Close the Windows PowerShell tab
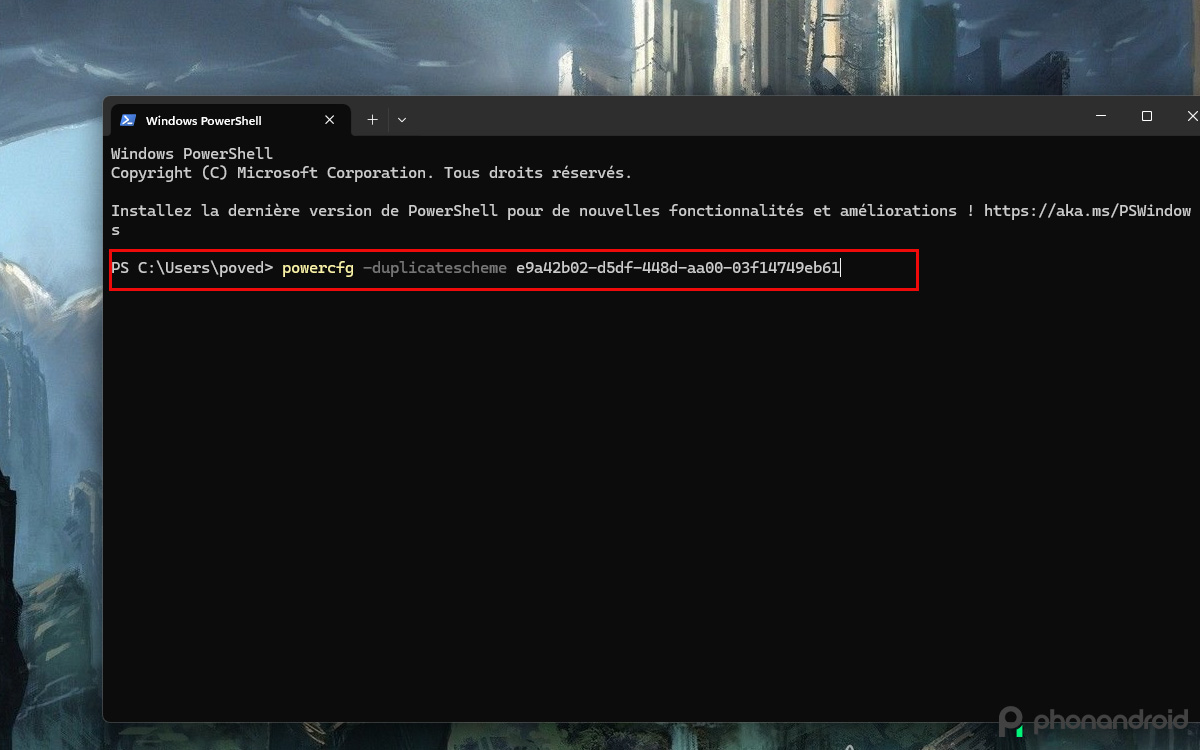 coord(329,119)
